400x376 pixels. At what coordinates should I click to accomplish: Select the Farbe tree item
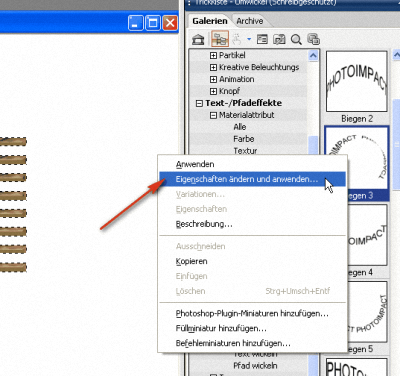[244, 139]
